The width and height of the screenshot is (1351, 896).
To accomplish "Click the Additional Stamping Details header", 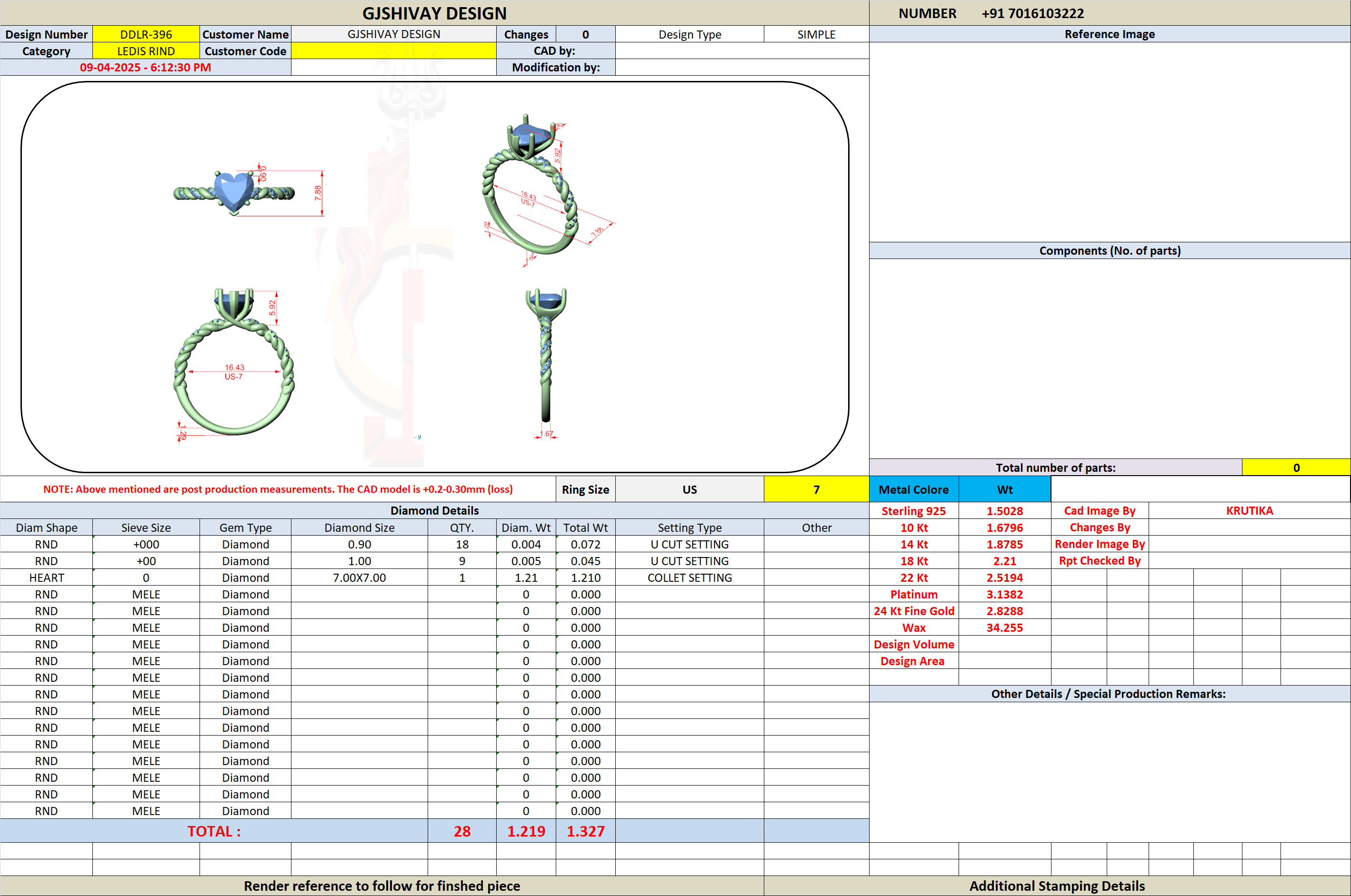I will (x=1057, y=886).
